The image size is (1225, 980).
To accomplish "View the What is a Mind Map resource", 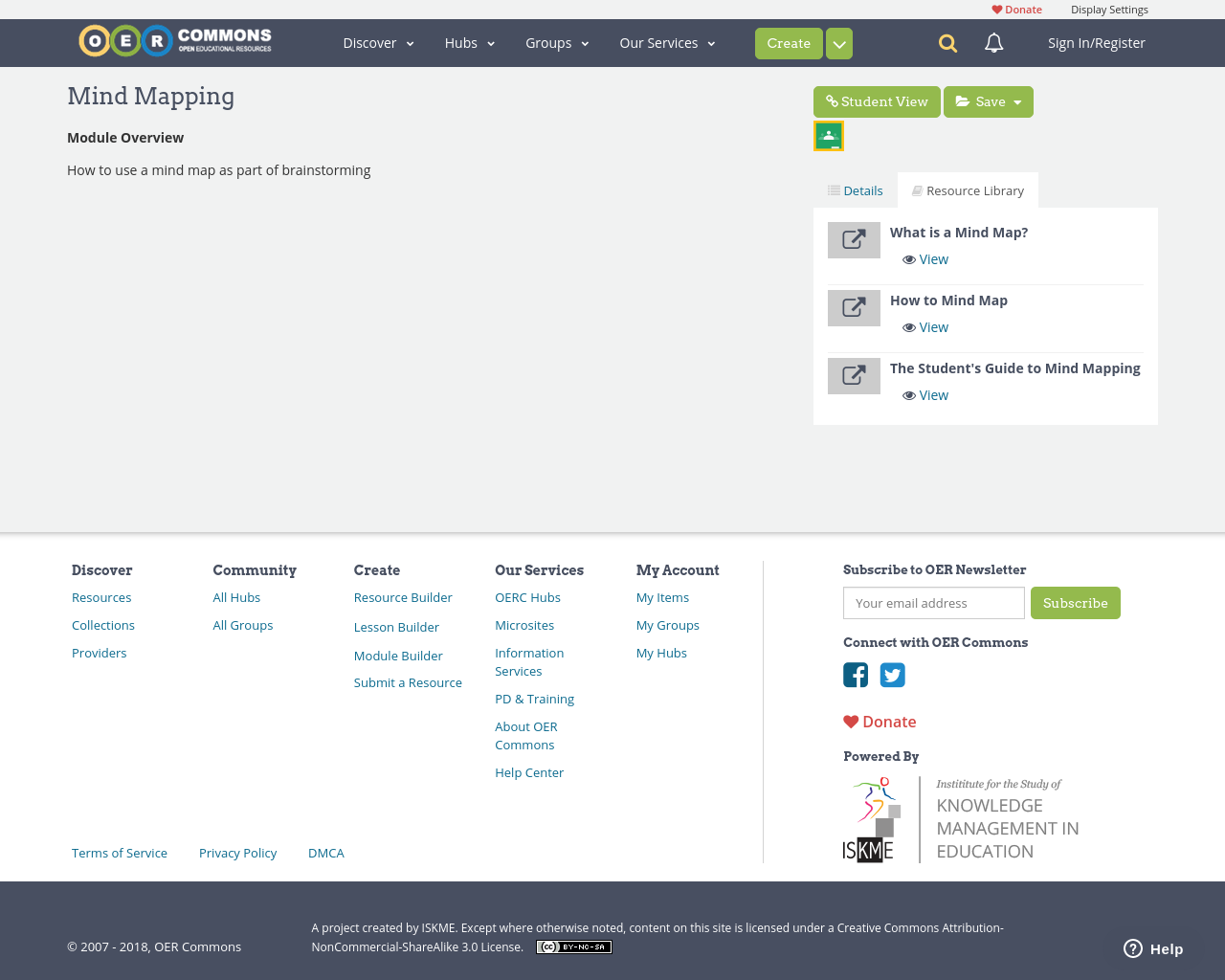I will [x=933, y=258].
